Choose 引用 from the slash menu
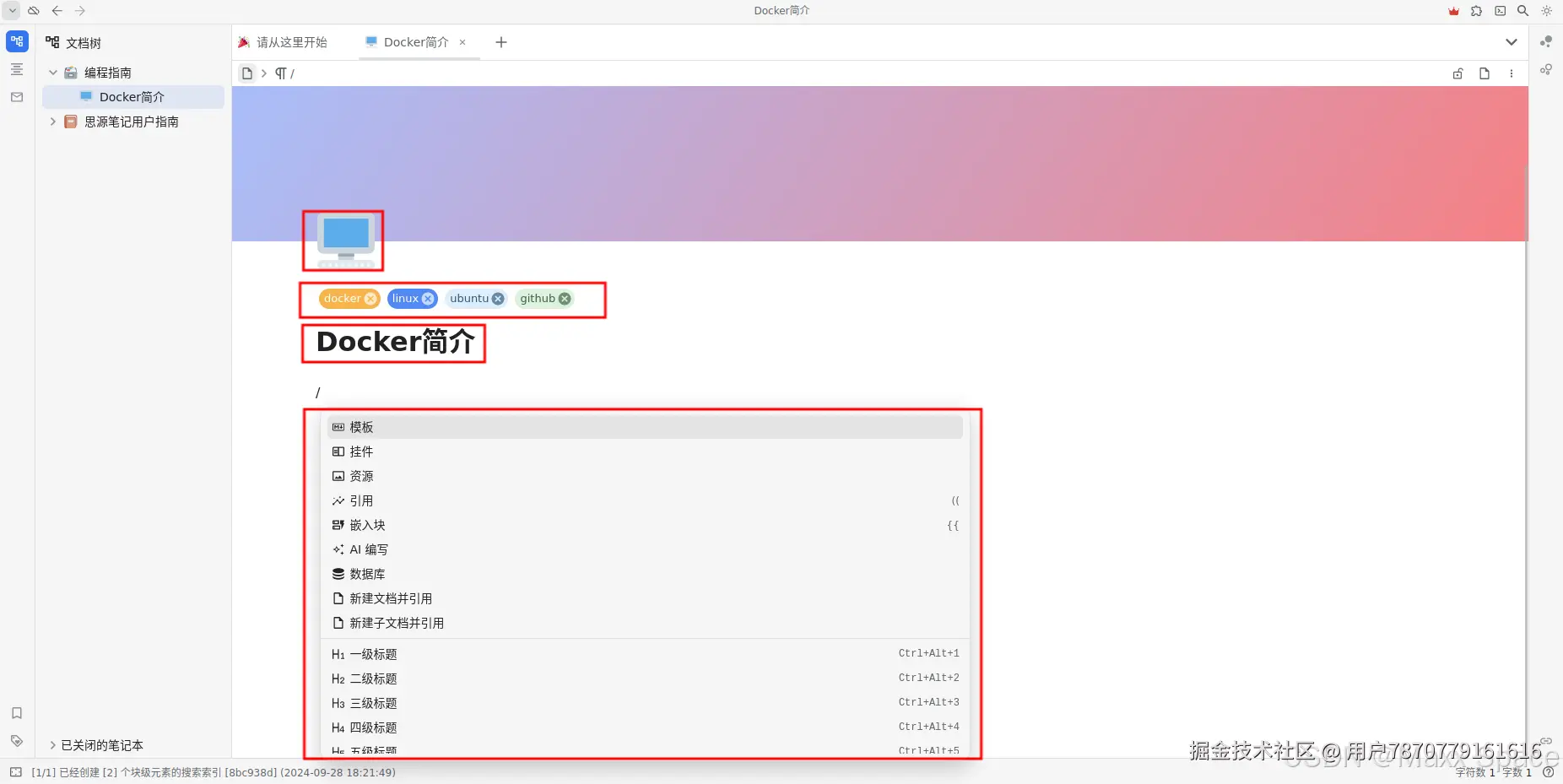This screenshot has height=784, width=1563. click(x=645, y=500)
